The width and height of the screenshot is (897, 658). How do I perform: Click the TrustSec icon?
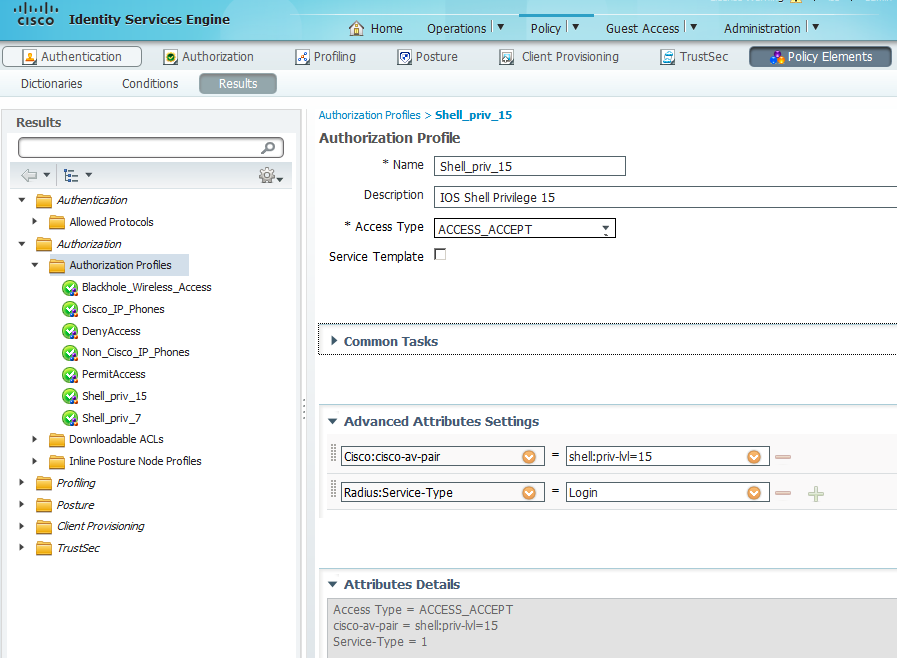[x=667, y=57]
